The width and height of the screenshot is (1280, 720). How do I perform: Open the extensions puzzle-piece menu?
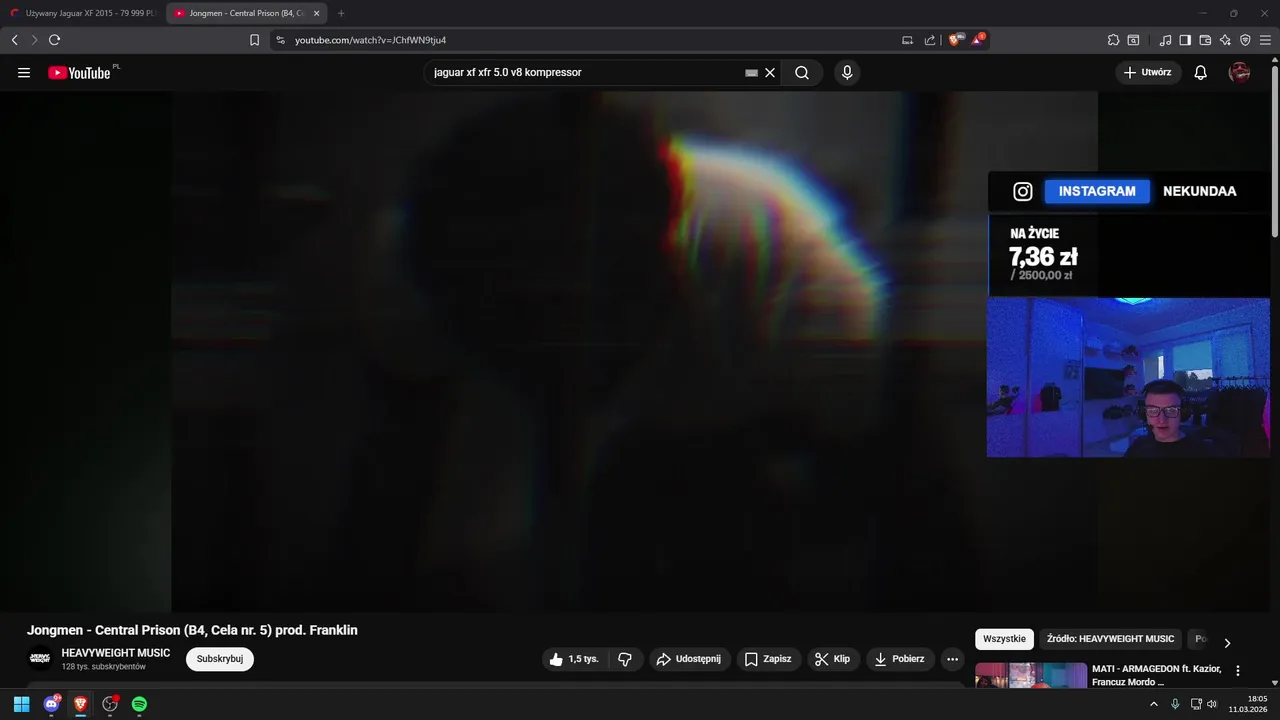coord(1113,40)
